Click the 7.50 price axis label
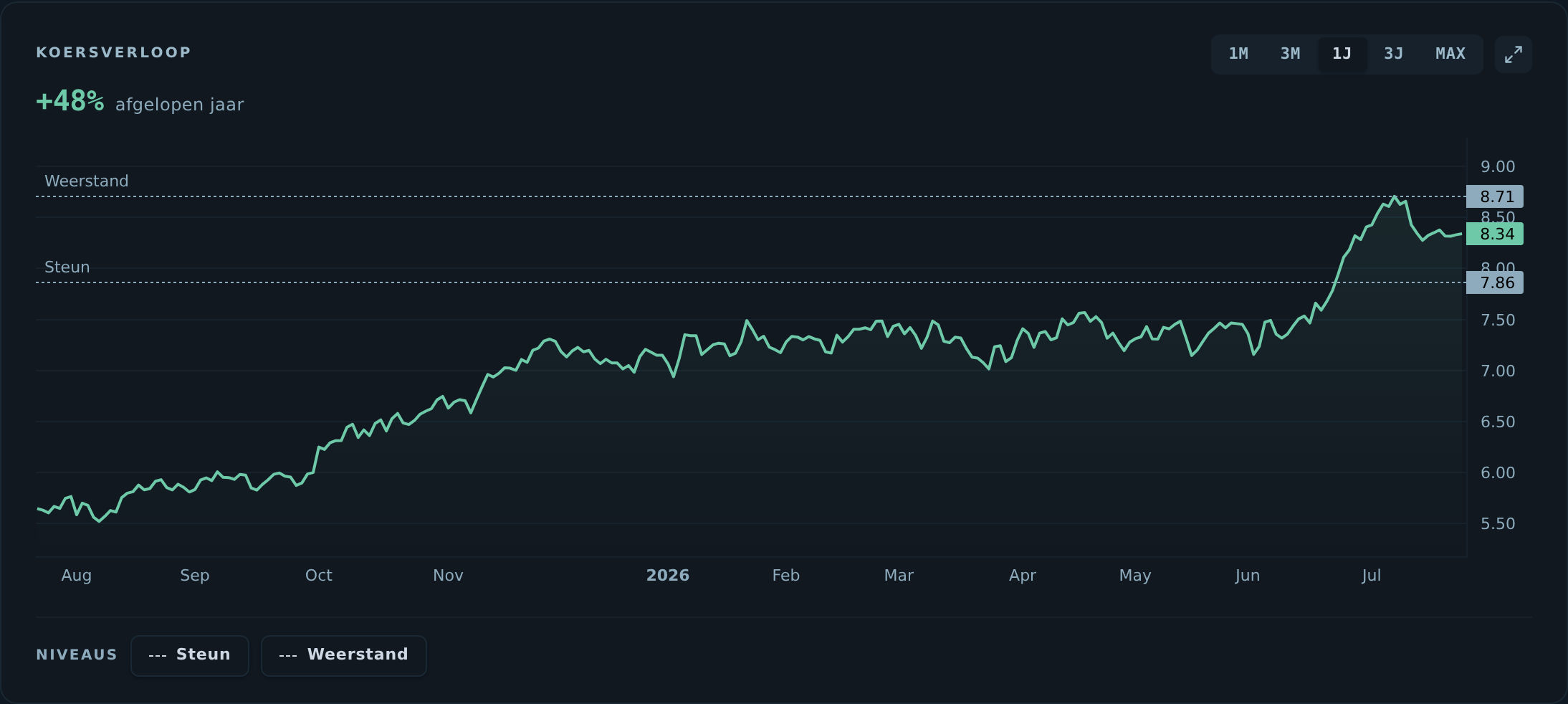Image resolution: width=1568 pixels, height=704 pixels. click(1498, 320)
